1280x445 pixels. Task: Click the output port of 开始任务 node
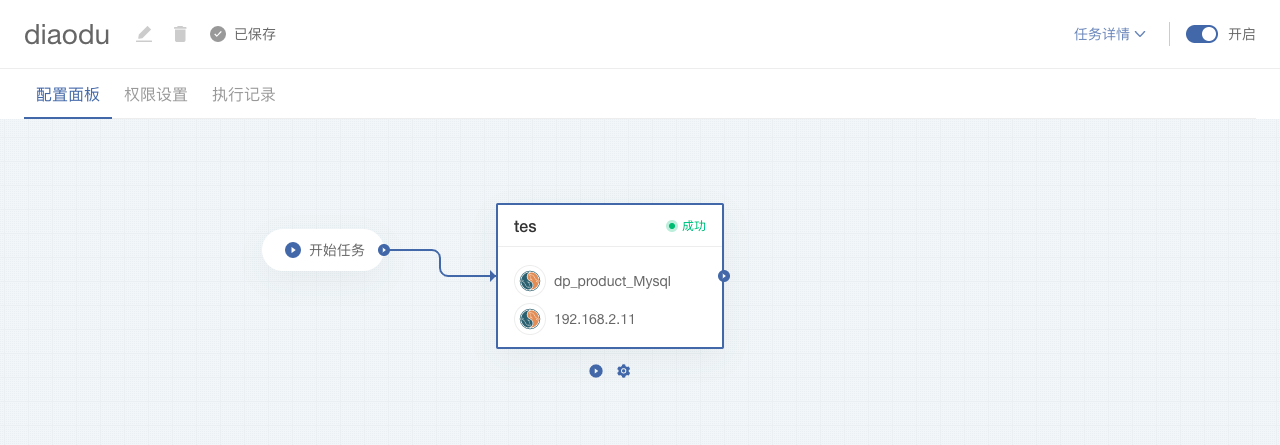(x=384, y=250)
